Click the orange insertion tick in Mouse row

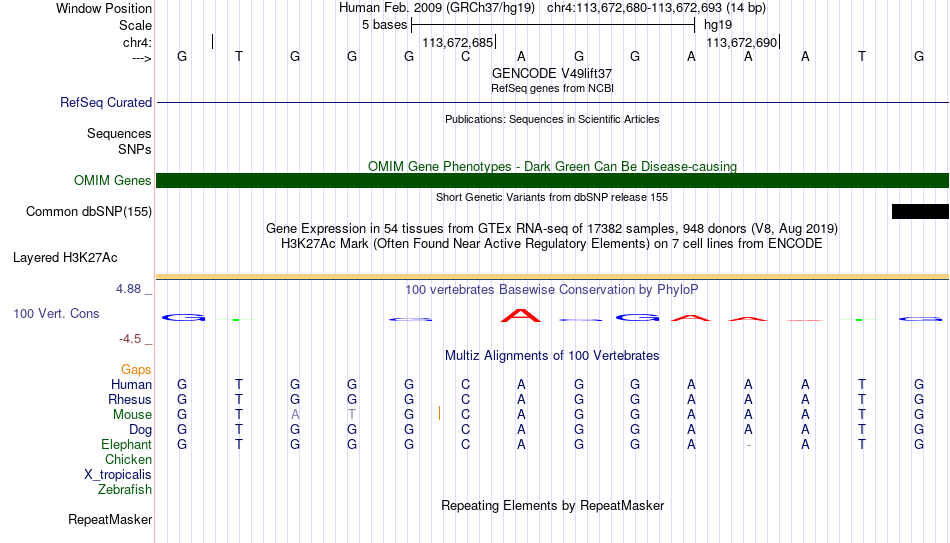click(x=439, y=413)
